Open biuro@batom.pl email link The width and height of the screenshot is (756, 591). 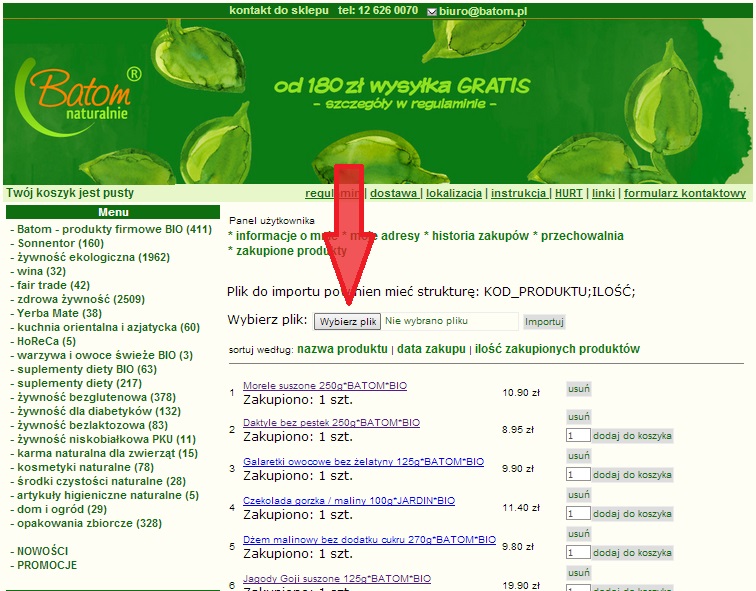coord(483,11)
